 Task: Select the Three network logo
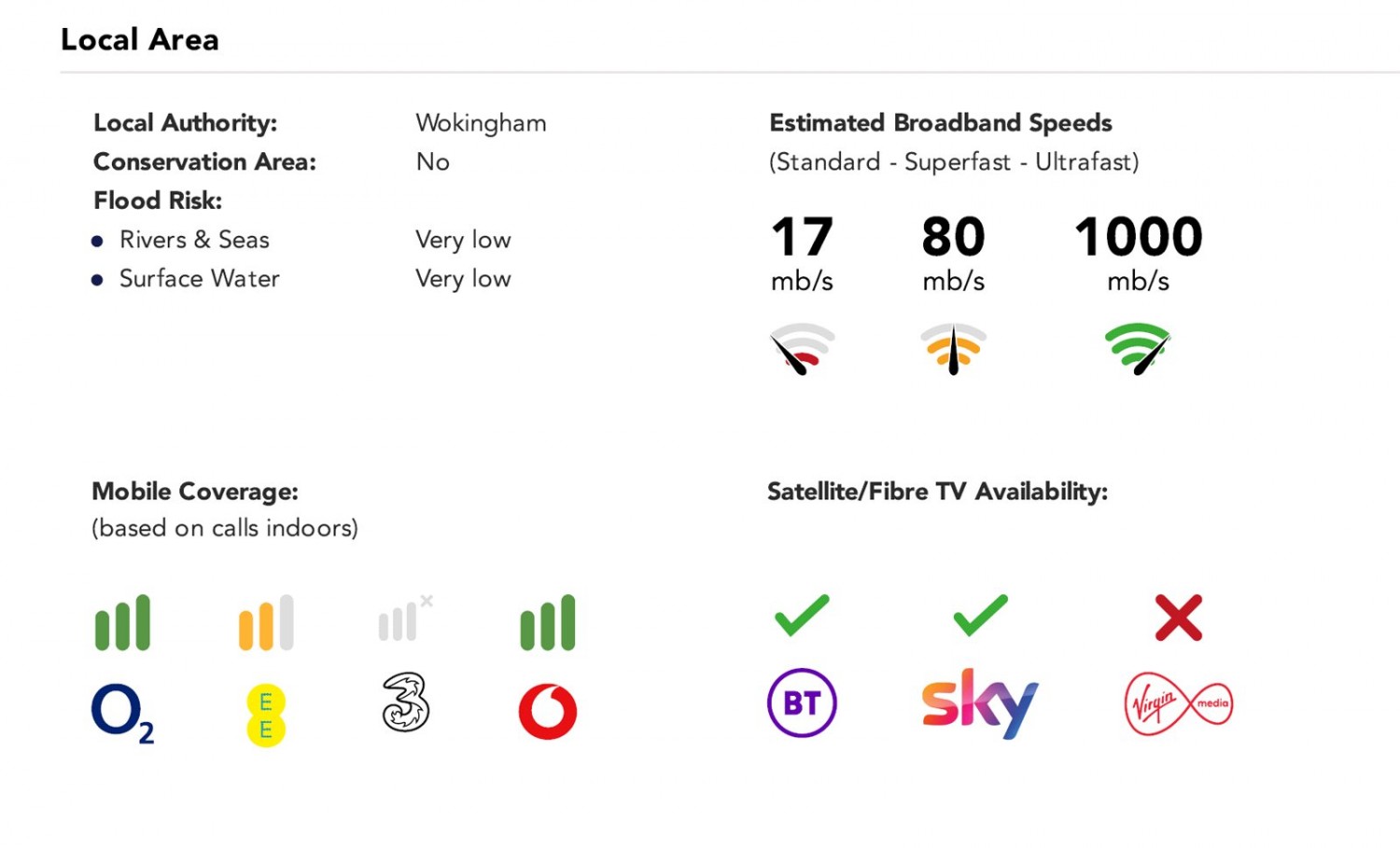406,702
